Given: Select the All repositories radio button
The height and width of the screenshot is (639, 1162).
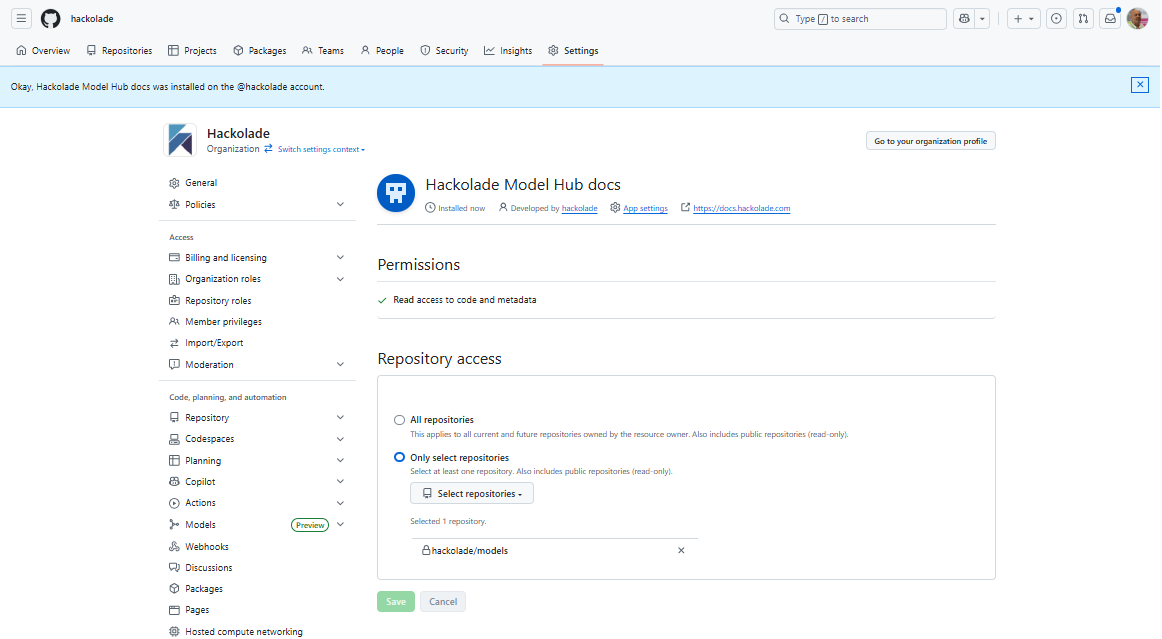Looking at the screenshot, I should (400, 420).
